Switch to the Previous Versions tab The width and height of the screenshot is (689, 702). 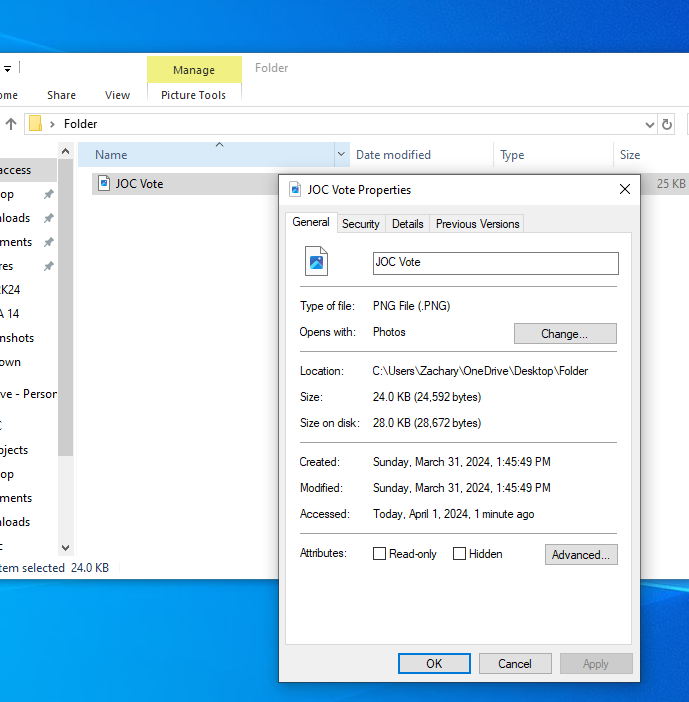477,224
